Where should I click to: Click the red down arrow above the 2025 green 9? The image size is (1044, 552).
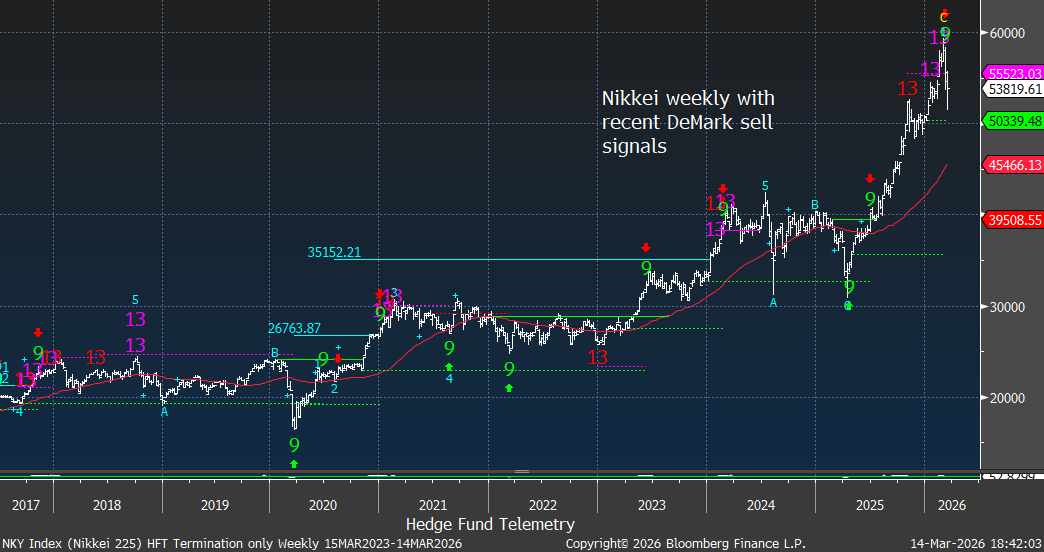pyautogui.click(x=869, y=178)
